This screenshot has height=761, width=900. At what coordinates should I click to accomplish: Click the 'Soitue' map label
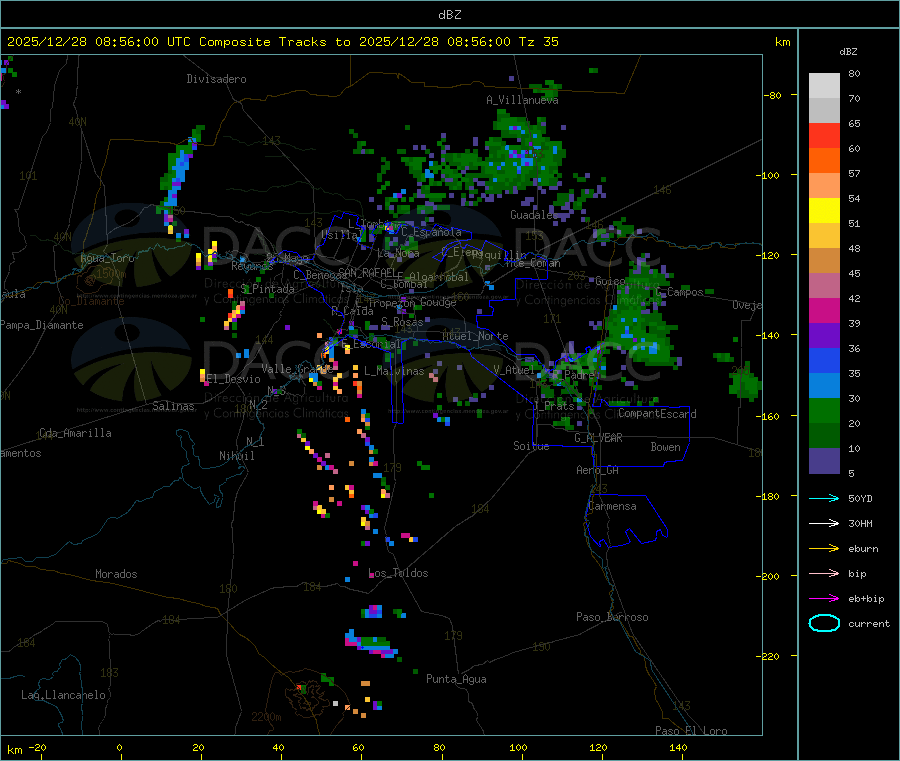click(531, 446)
